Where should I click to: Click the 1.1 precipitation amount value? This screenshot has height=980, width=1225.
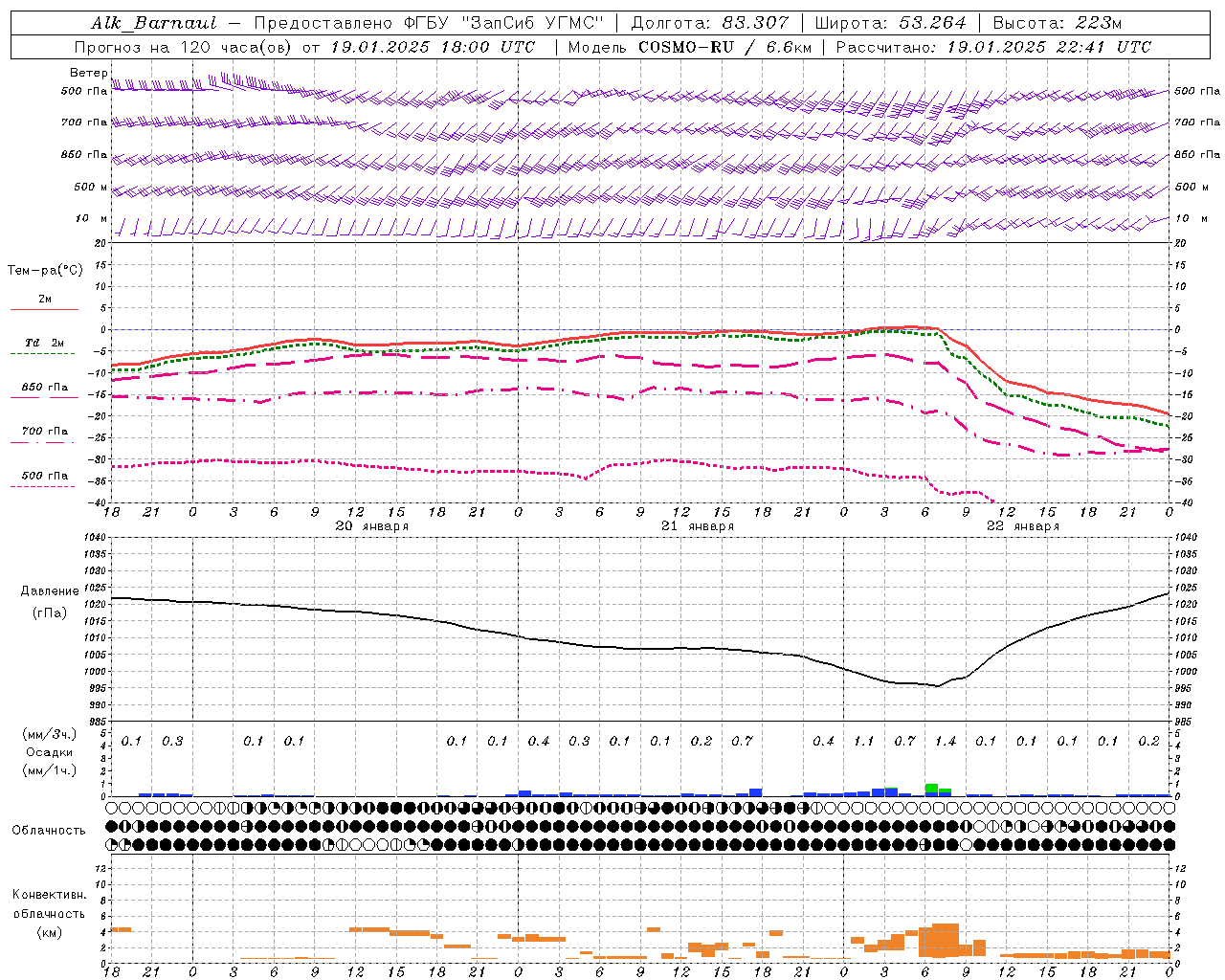pyautogui.click(x=864, y=741)
